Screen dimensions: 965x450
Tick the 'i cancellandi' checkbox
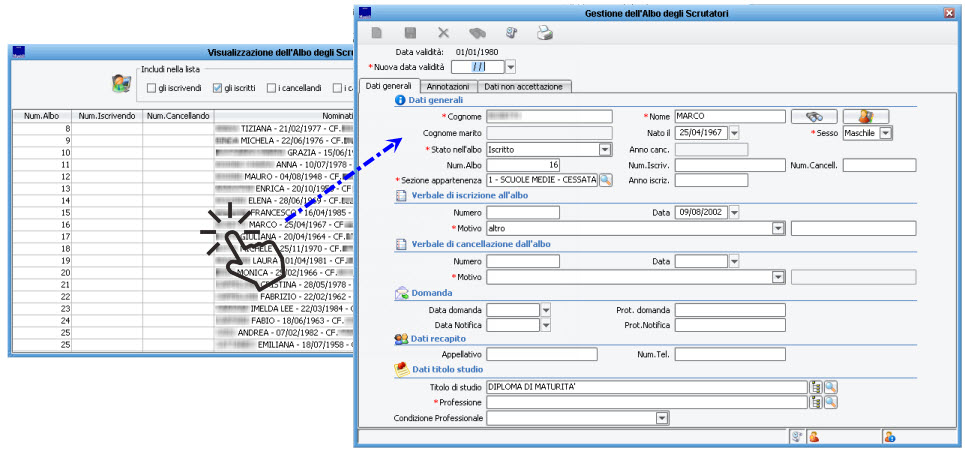point(272,88)
